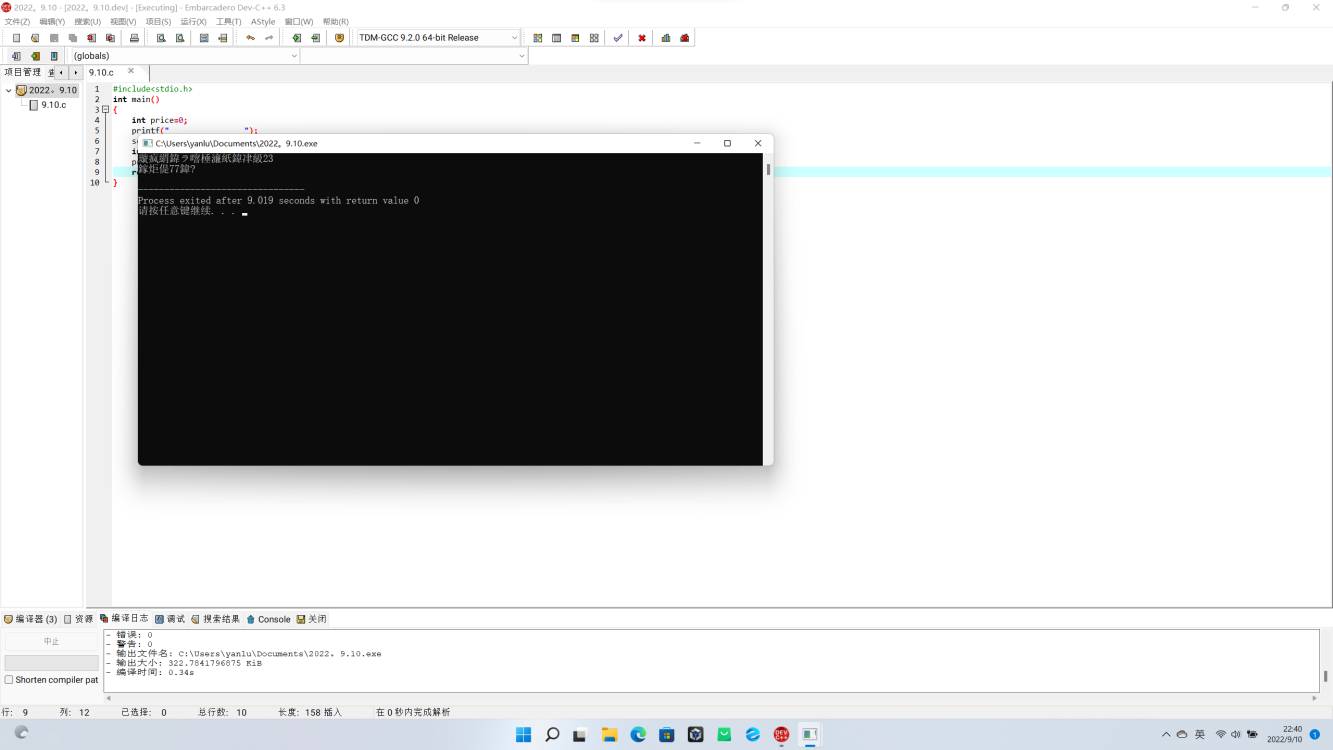Click the left sidebar-tab scroll arrow
The height and width of the screenshot is (750, 1333).
pos(61,73)
